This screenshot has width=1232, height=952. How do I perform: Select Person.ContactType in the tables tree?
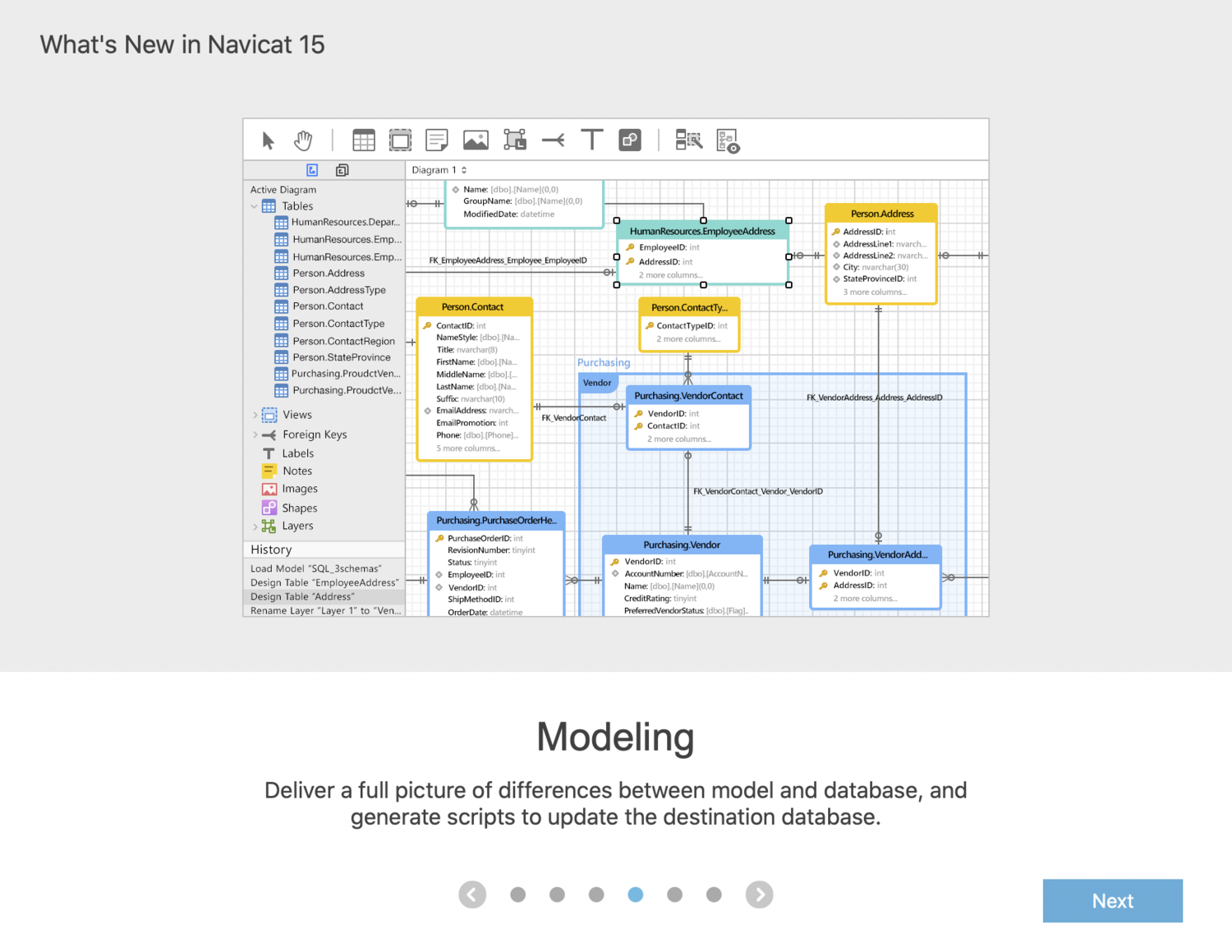[338, 324]
